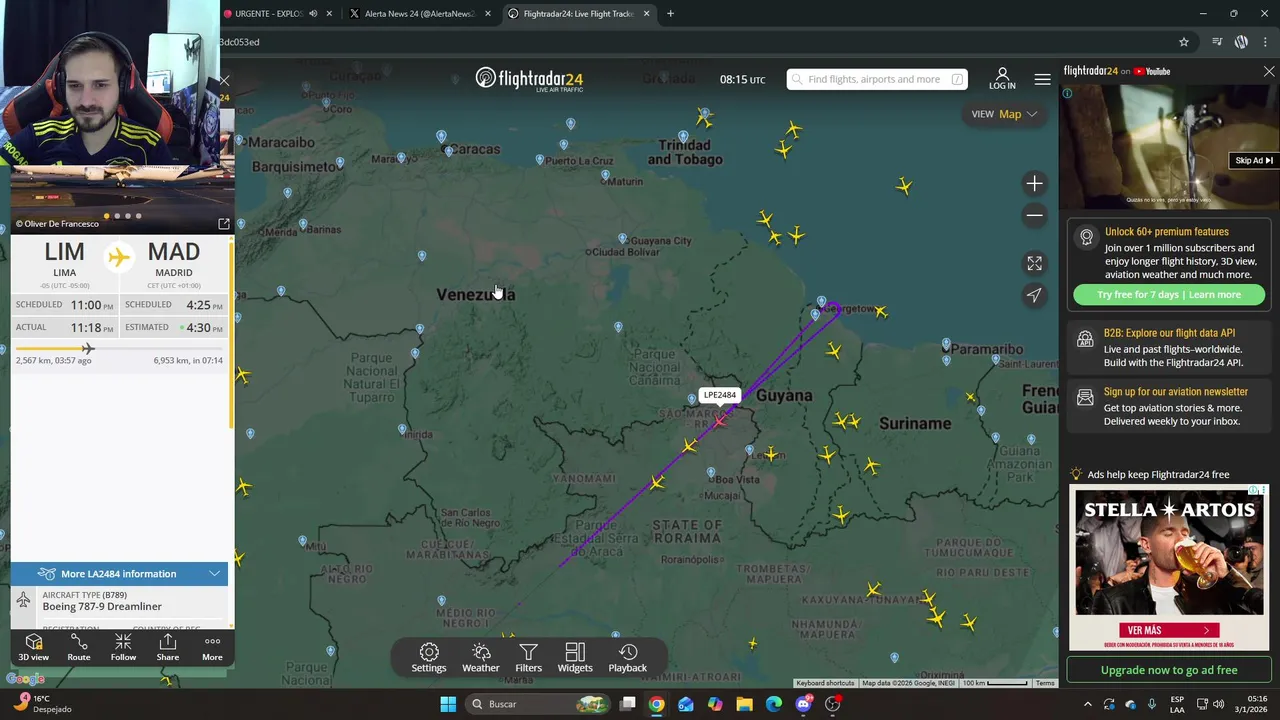This screenshot has height=720, width=1280.
Task: Open the VIEW Map dropdown
Action: coord(1004,114)
